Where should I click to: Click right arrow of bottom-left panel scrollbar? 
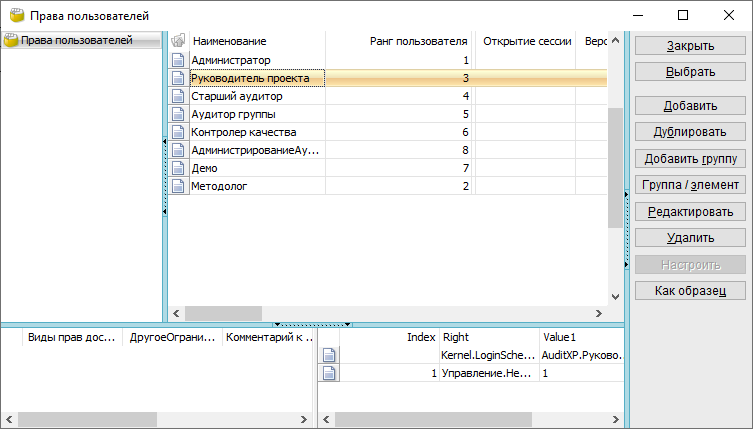[304, 419]
